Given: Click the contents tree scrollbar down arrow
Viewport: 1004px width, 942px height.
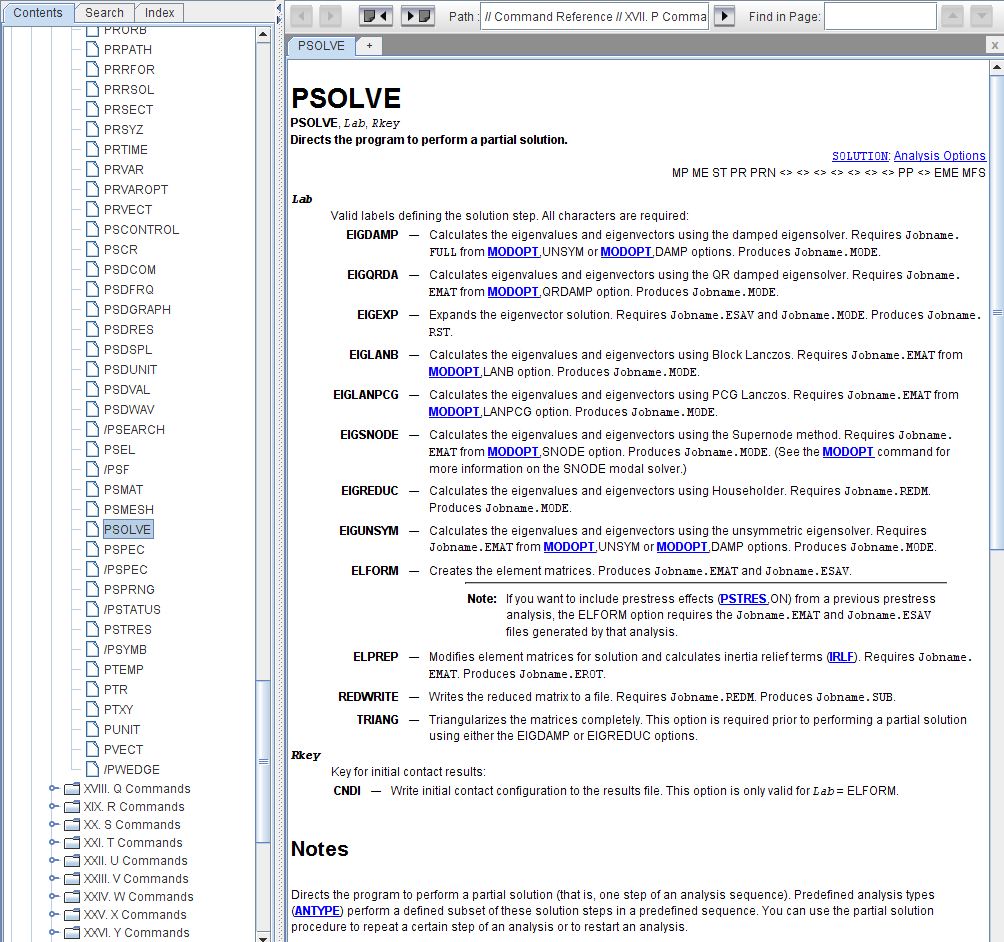Looking at the screenshot, I should tap(263, 936).
